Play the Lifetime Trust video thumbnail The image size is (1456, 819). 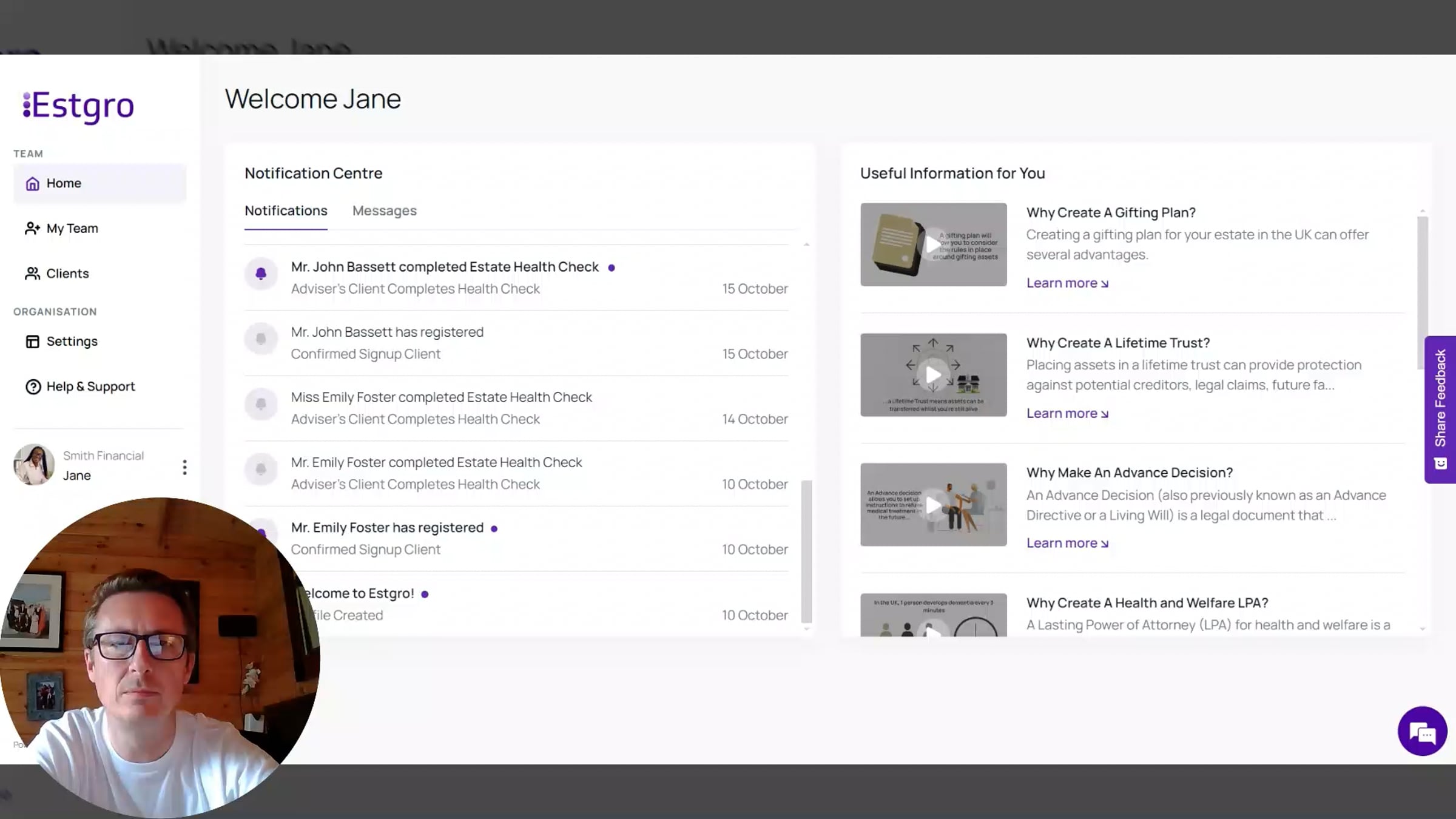(933, 375)
